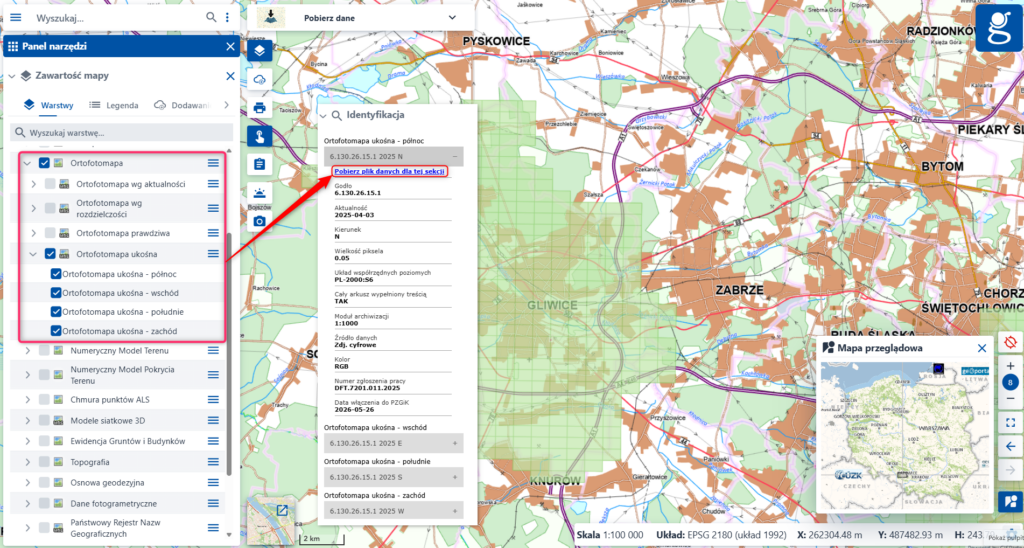
Task: Enable Ortofotomapa wg rozdzielczości checkbox
Action: pyautogui.click(x=50, y=208)
